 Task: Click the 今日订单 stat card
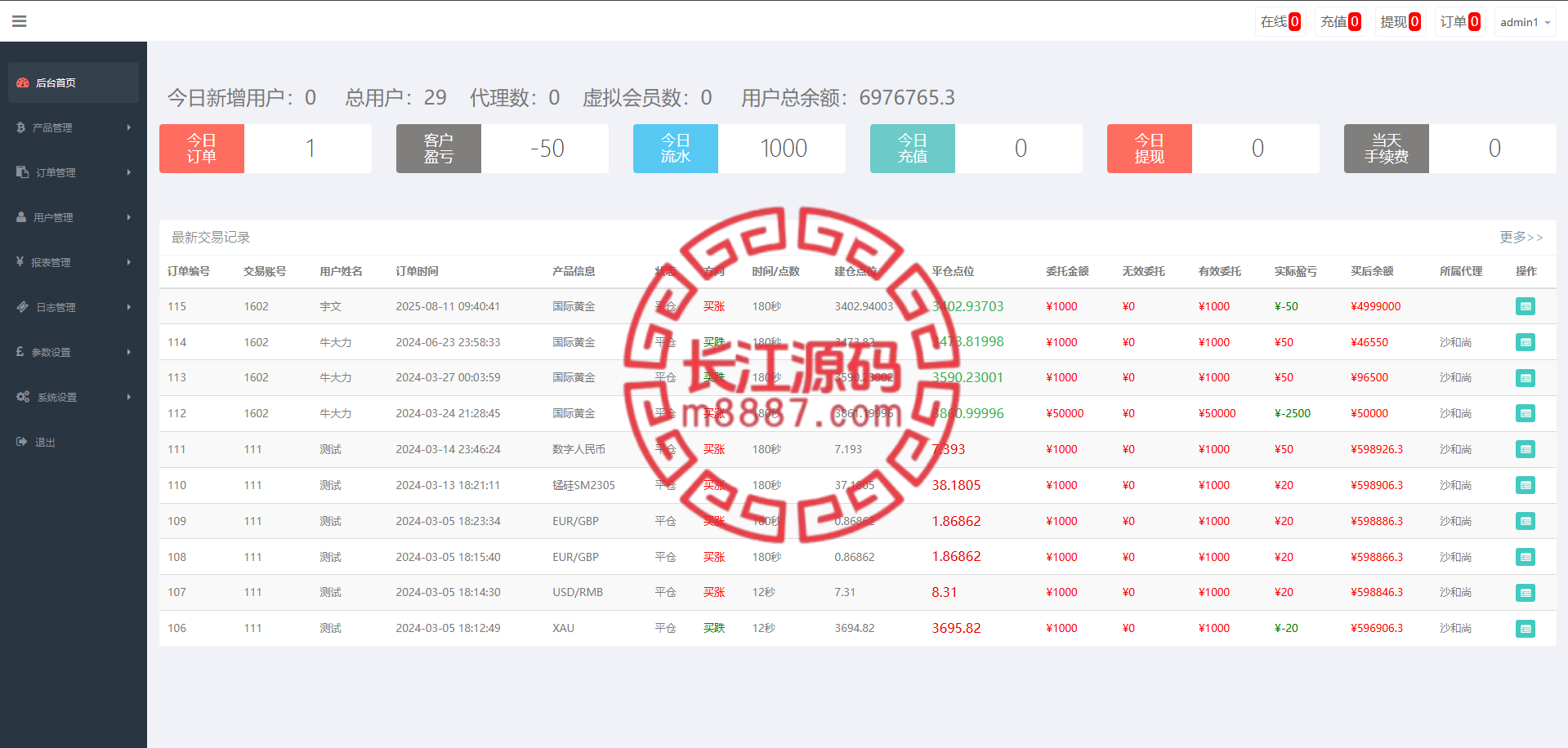tap(266, 149)
